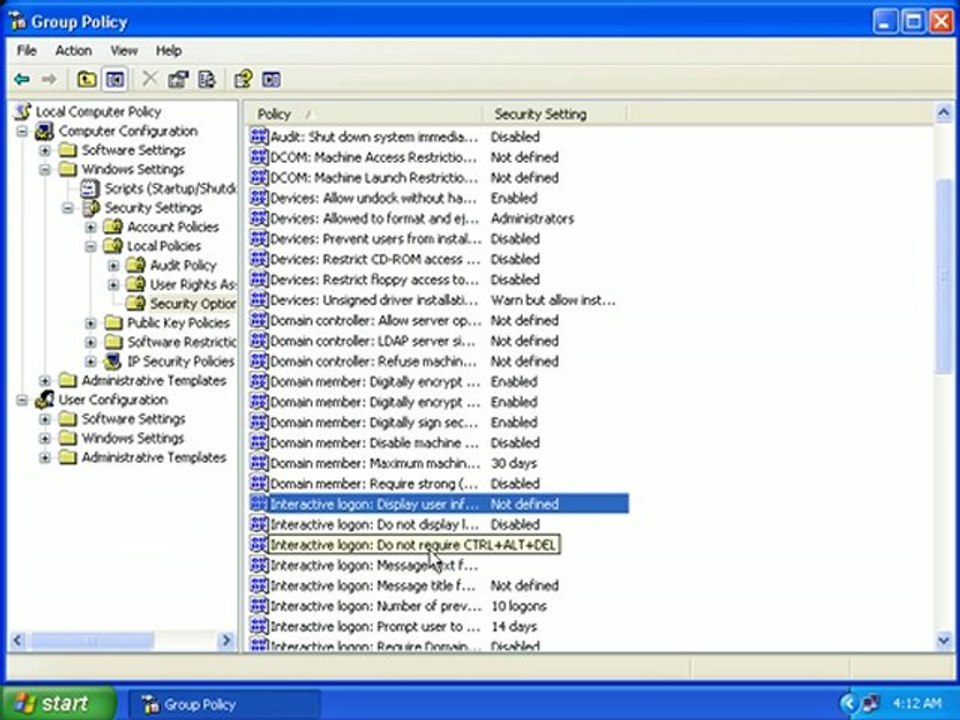
Task: Click the Export List toolbar icon
Action: tap(206, 79)
